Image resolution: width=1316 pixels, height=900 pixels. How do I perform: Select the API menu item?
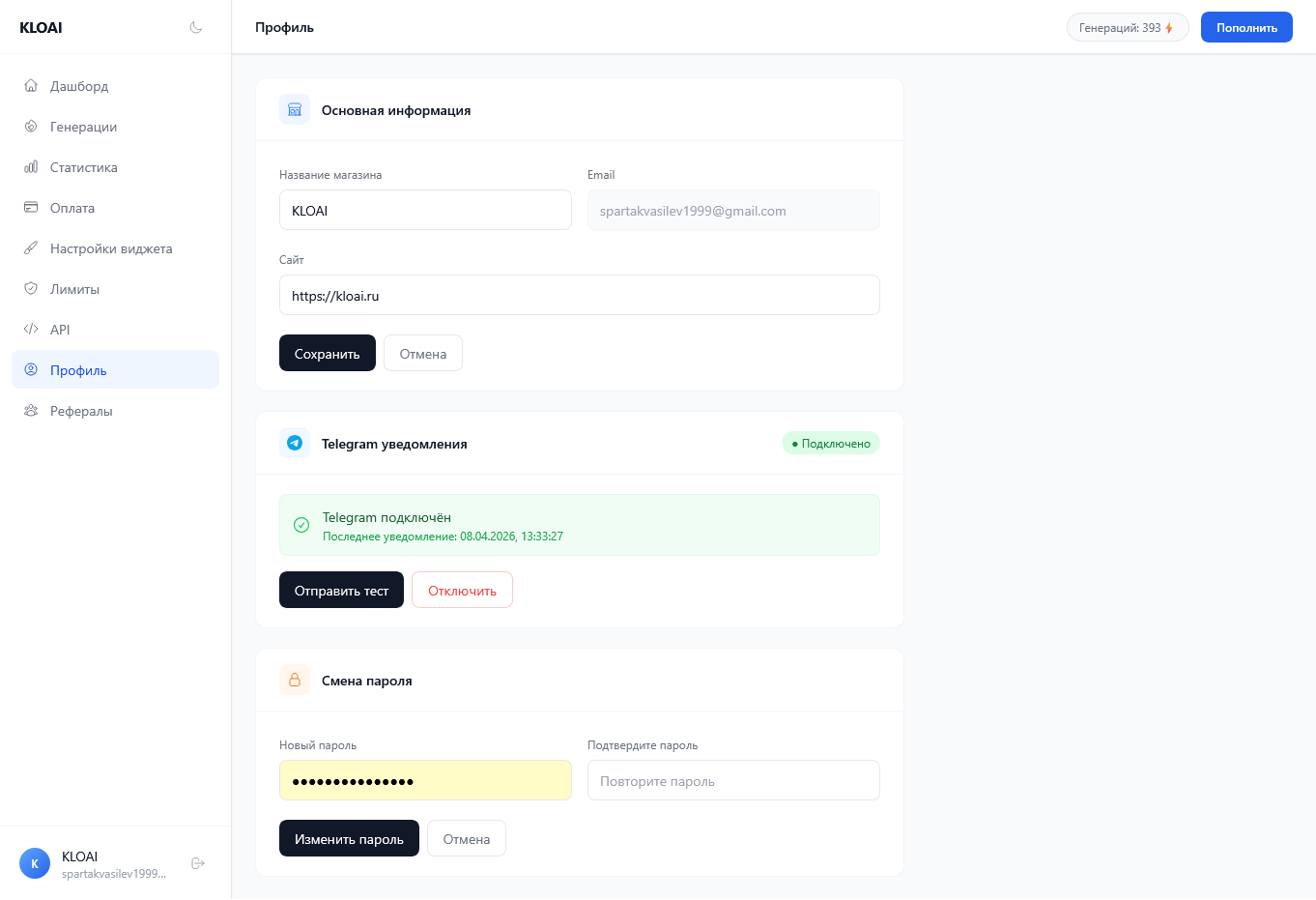(60, 330)
